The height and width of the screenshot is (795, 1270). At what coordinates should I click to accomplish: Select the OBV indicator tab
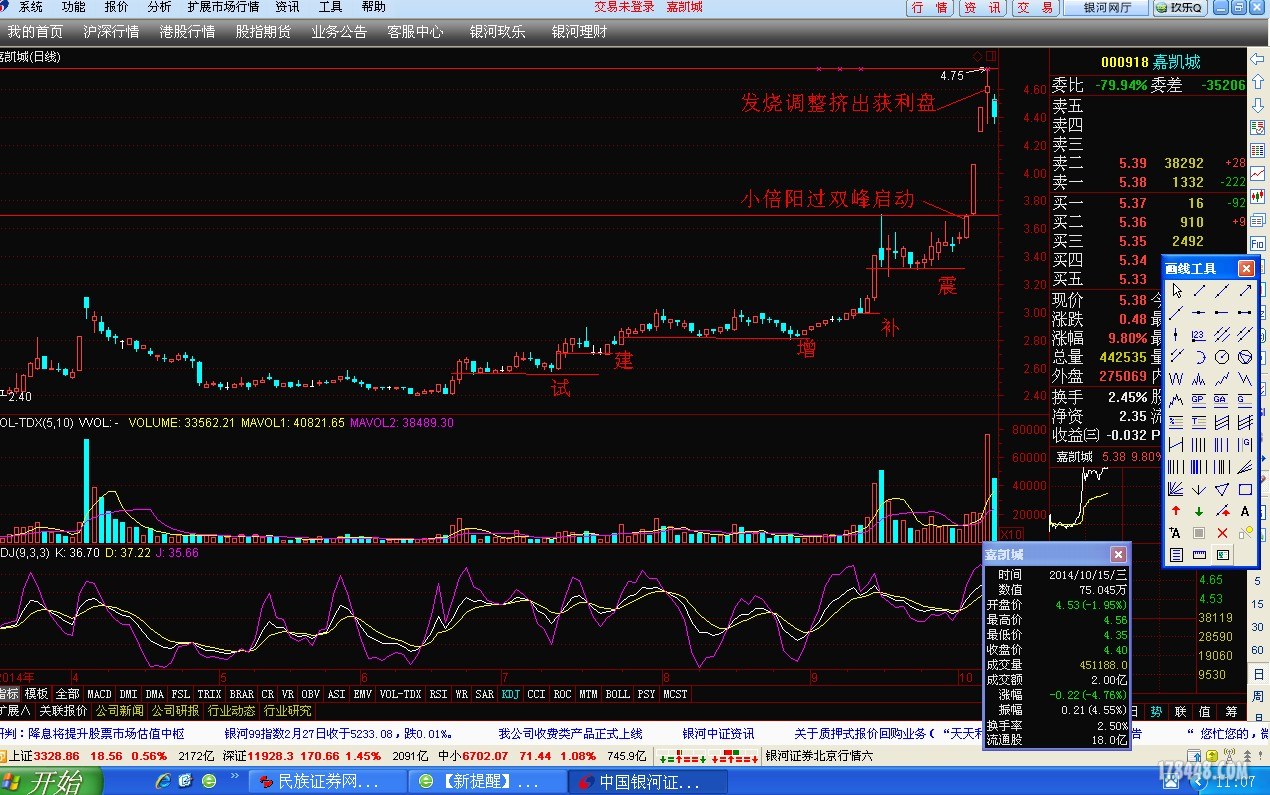[311, 694]
